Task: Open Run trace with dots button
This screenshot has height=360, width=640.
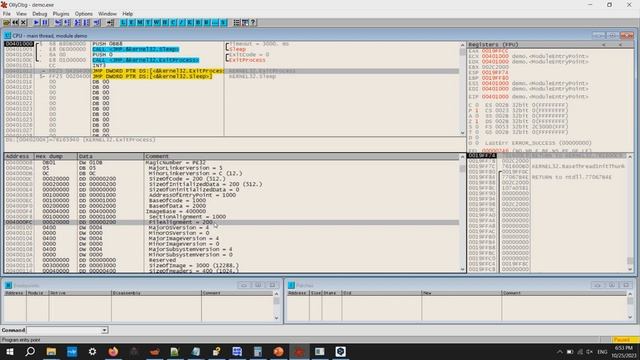Action: pos(215,22)
